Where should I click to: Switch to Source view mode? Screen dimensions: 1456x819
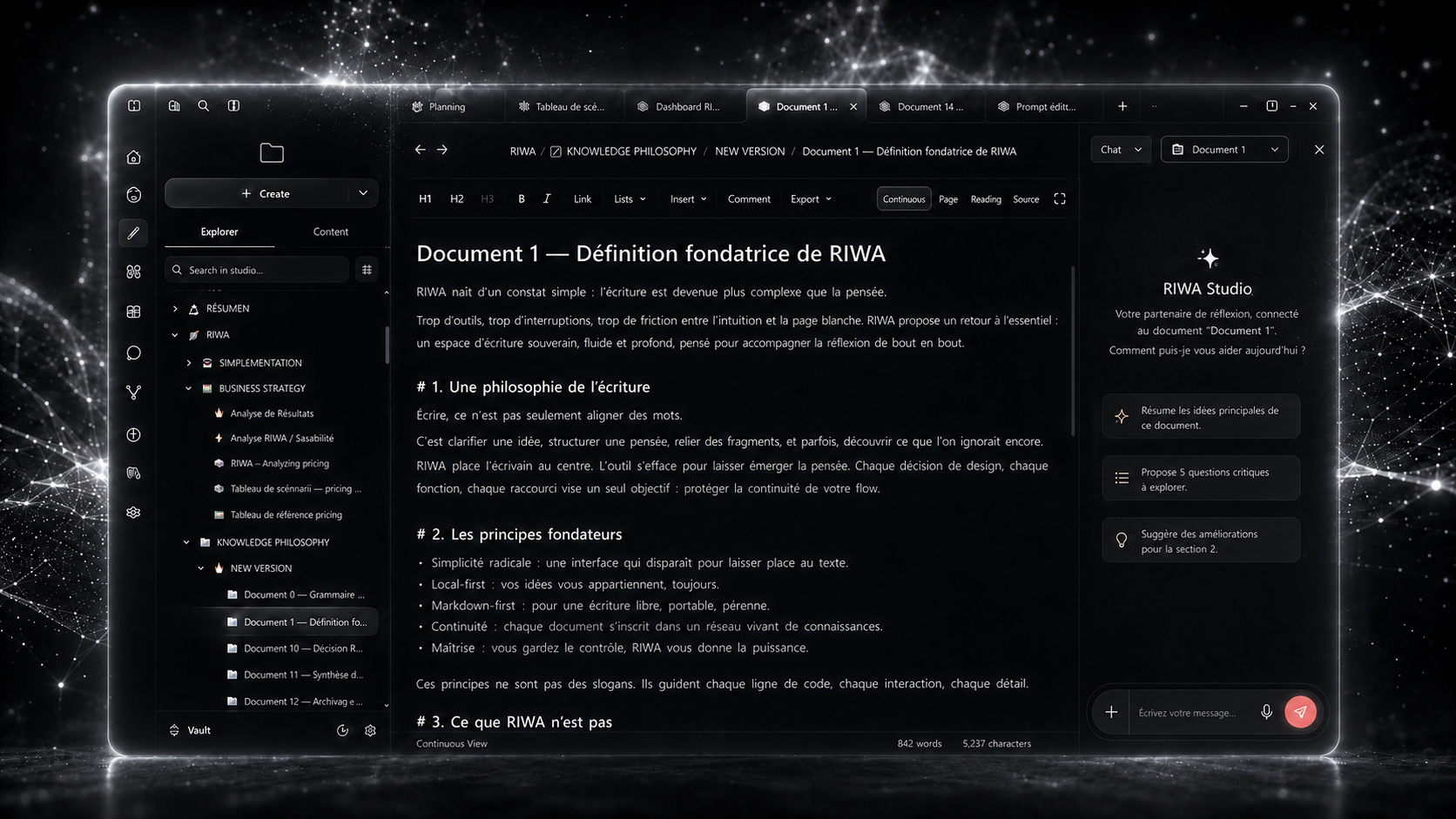pyautogui.click(x=1026, y=199)
